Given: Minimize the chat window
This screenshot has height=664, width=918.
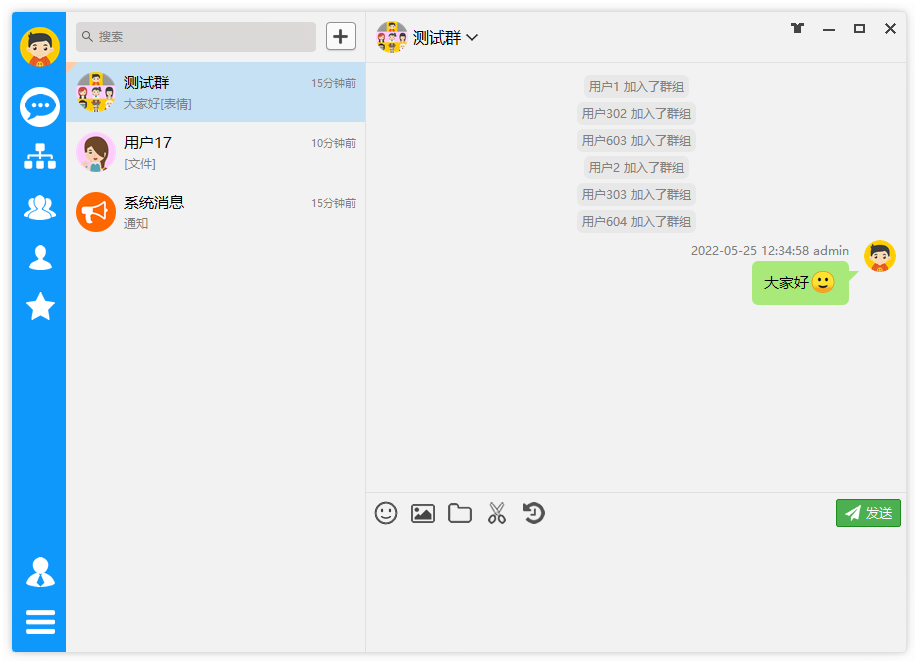Looking at the screenshot, I should coord(829,29).
